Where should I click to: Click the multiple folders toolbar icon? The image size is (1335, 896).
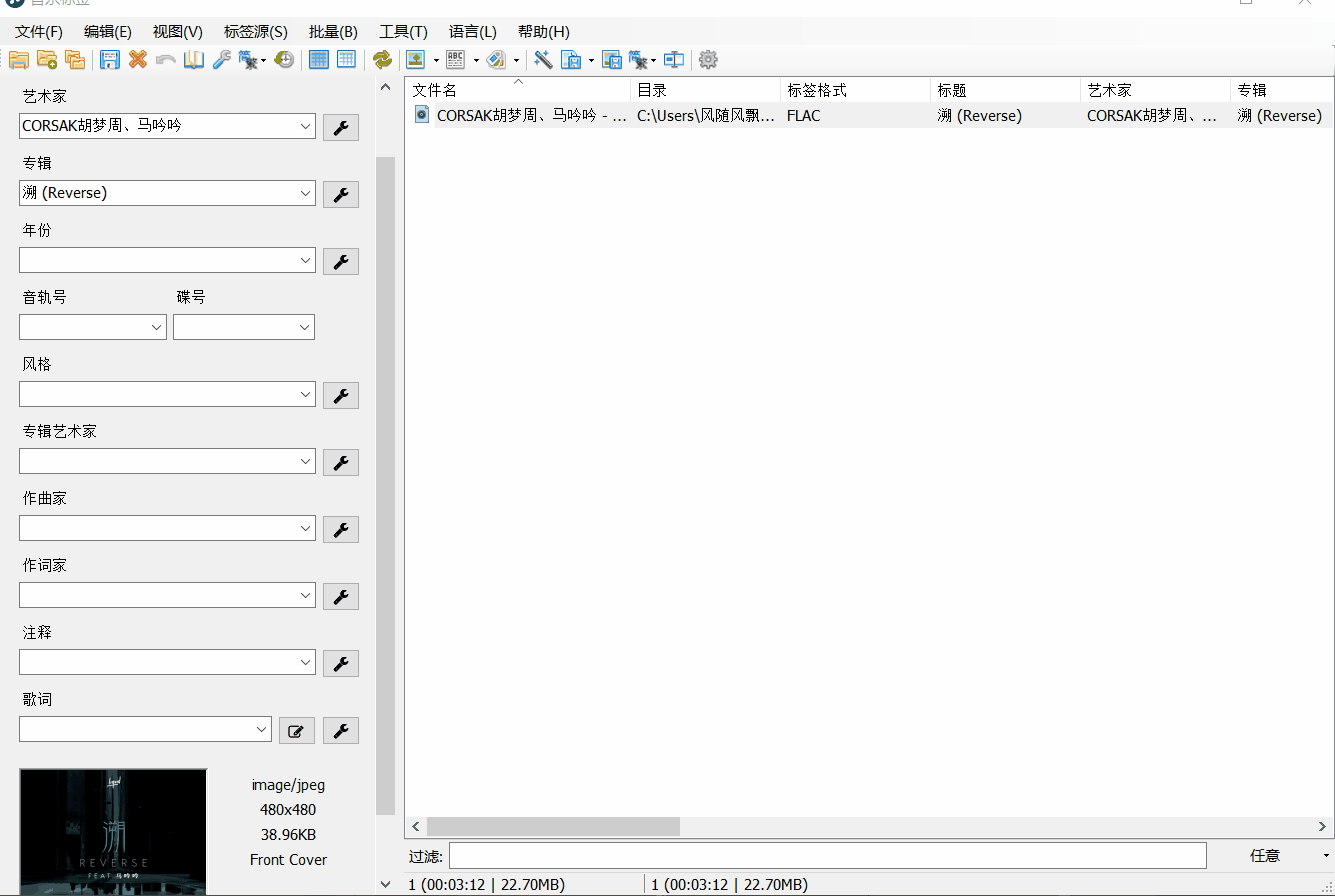click(x=75, y=60)
